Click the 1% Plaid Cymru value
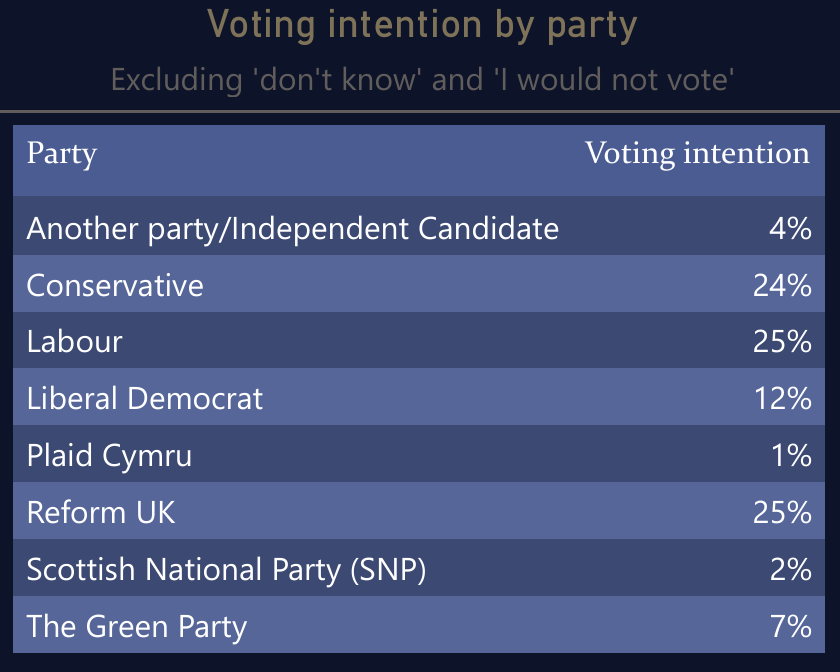This screenshot has height=672, width=840. tap(791, 455)
